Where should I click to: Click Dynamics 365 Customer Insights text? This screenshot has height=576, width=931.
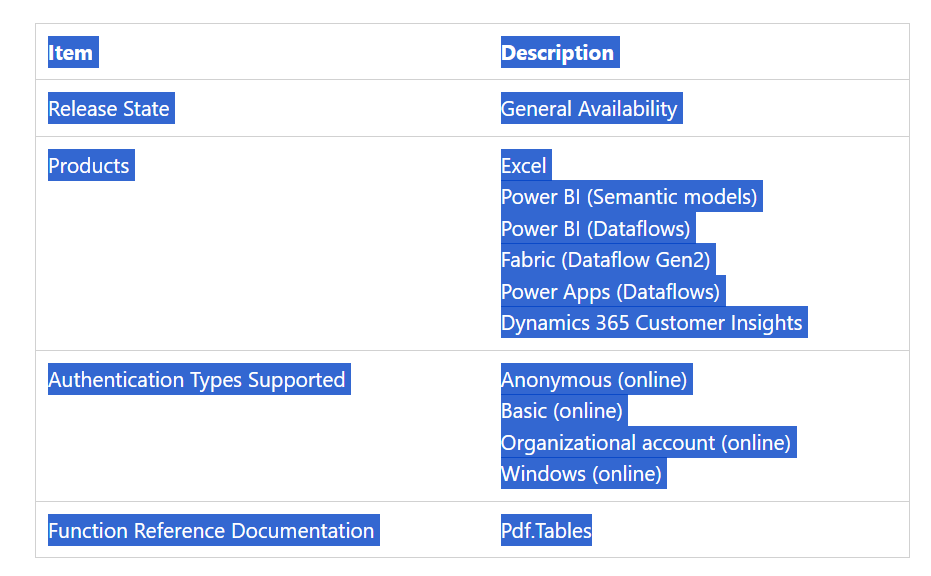tap(651, 323)
